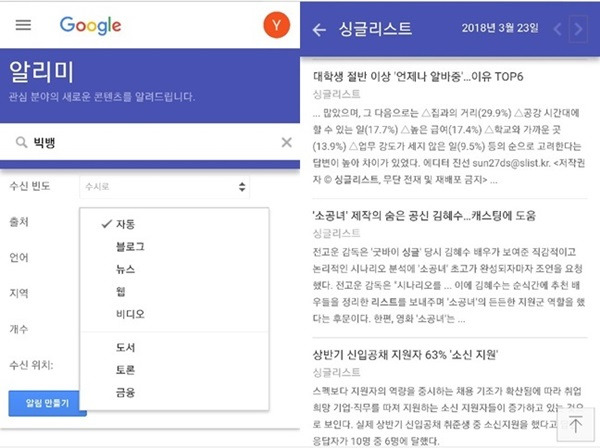
Task: Select 웹 in the source list
Action: pyautogui.click(x=121, y=292)
